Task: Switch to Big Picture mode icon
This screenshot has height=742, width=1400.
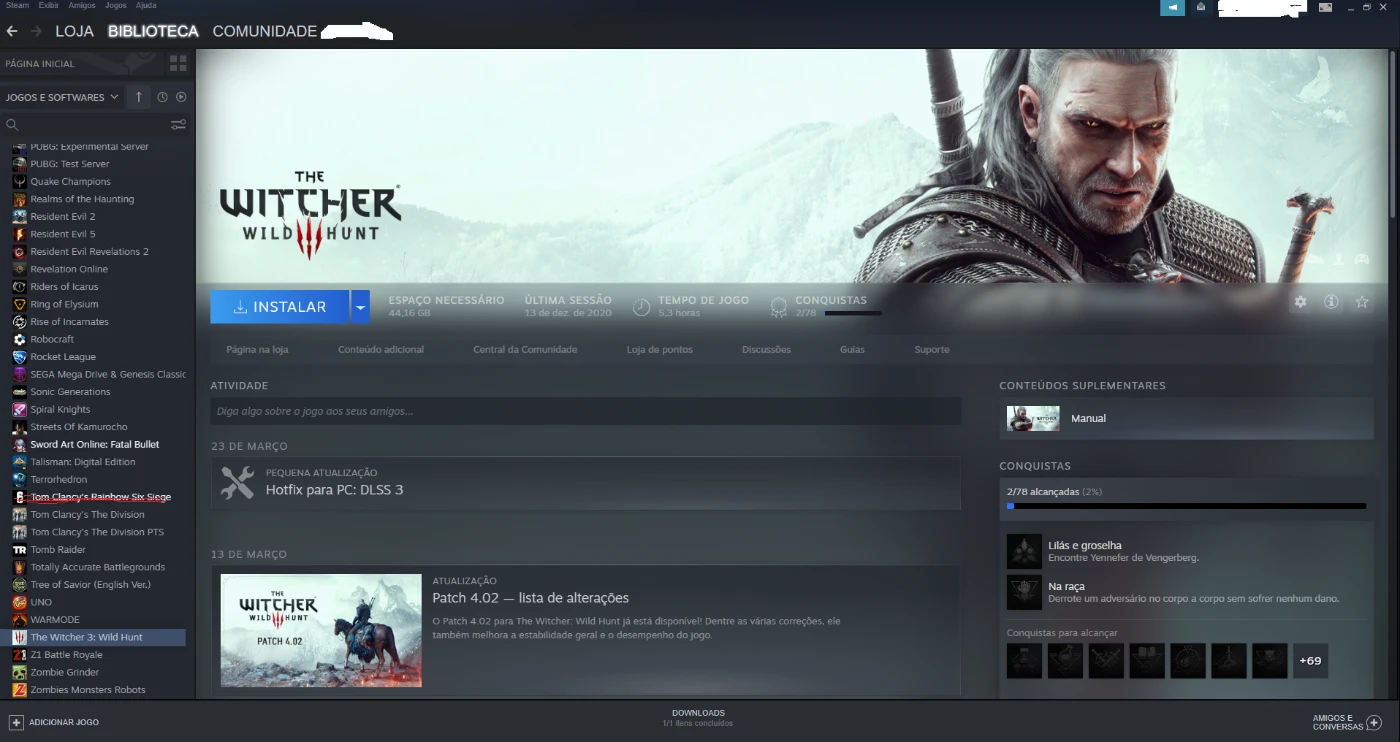Action: (1325, 7)
